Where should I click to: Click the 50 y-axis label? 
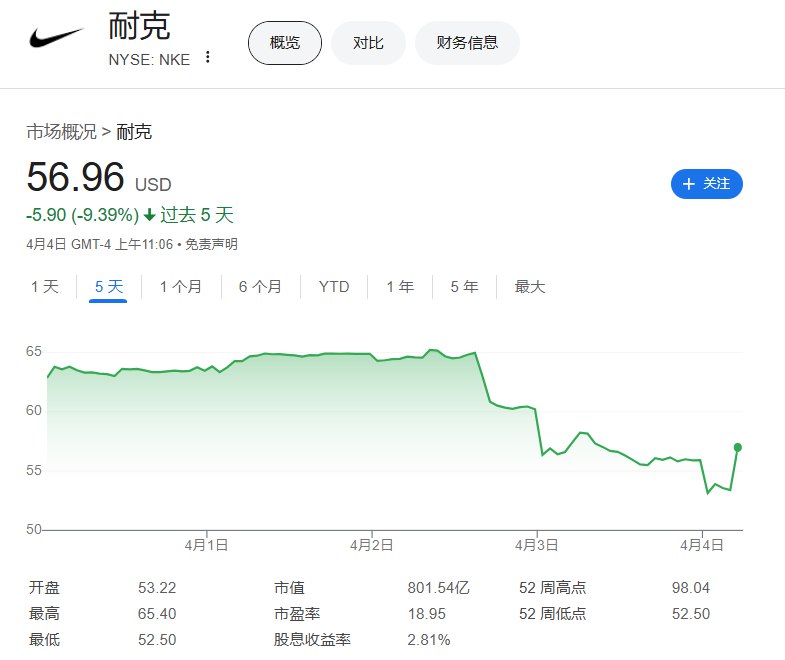(34, 529)
